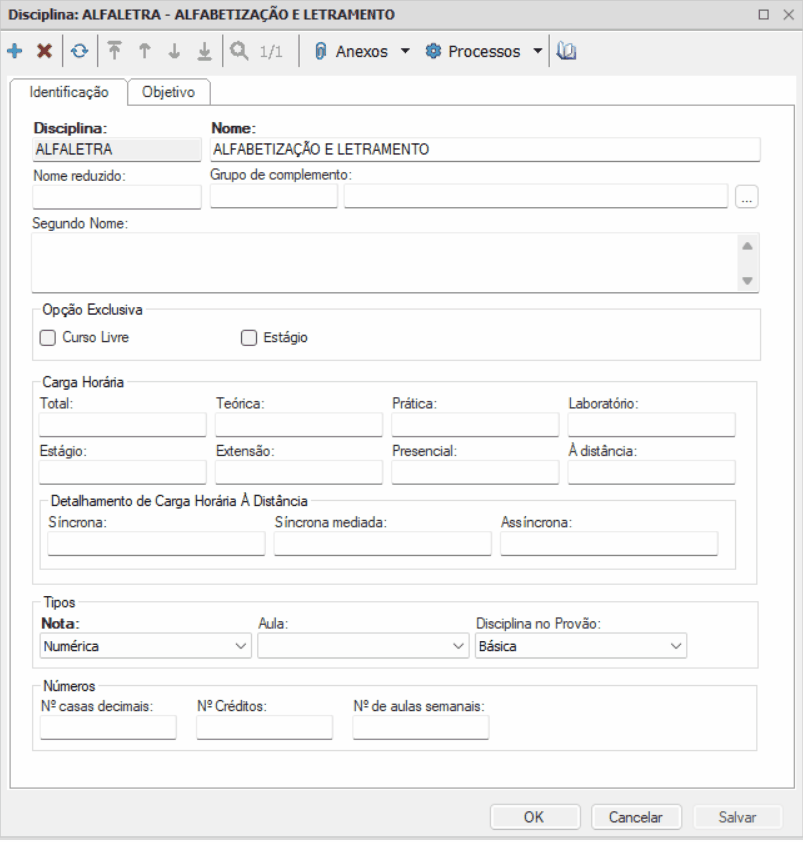Click the blue plus add record icon
Viewport: 803px width, 842px height.
pos(15,52)
